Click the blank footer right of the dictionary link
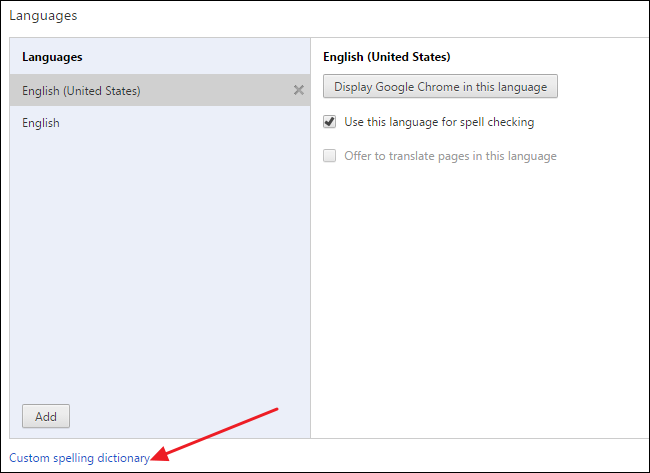This screenshot has height=473, width=650. click(x=420, y=457)
